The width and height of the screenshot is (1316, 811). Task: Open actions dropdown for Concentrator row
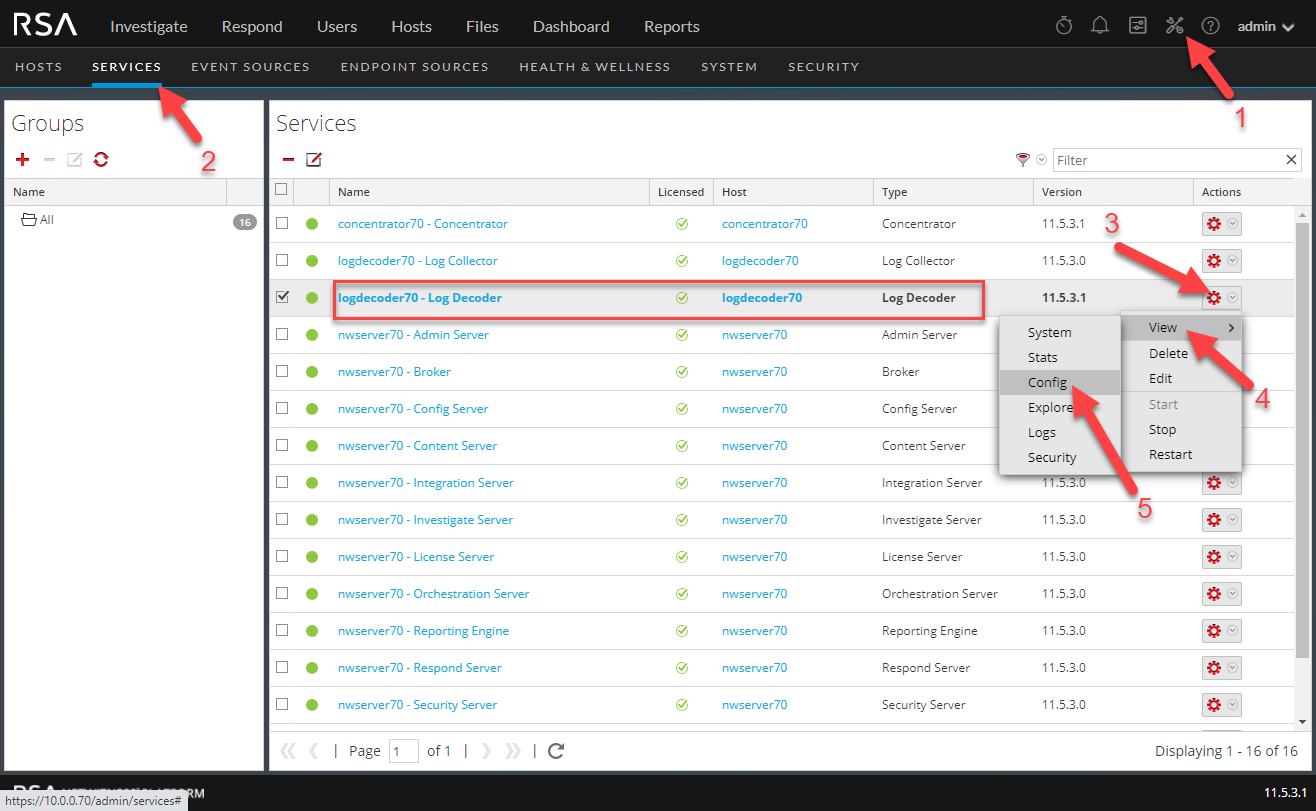tap(1233, 224)
